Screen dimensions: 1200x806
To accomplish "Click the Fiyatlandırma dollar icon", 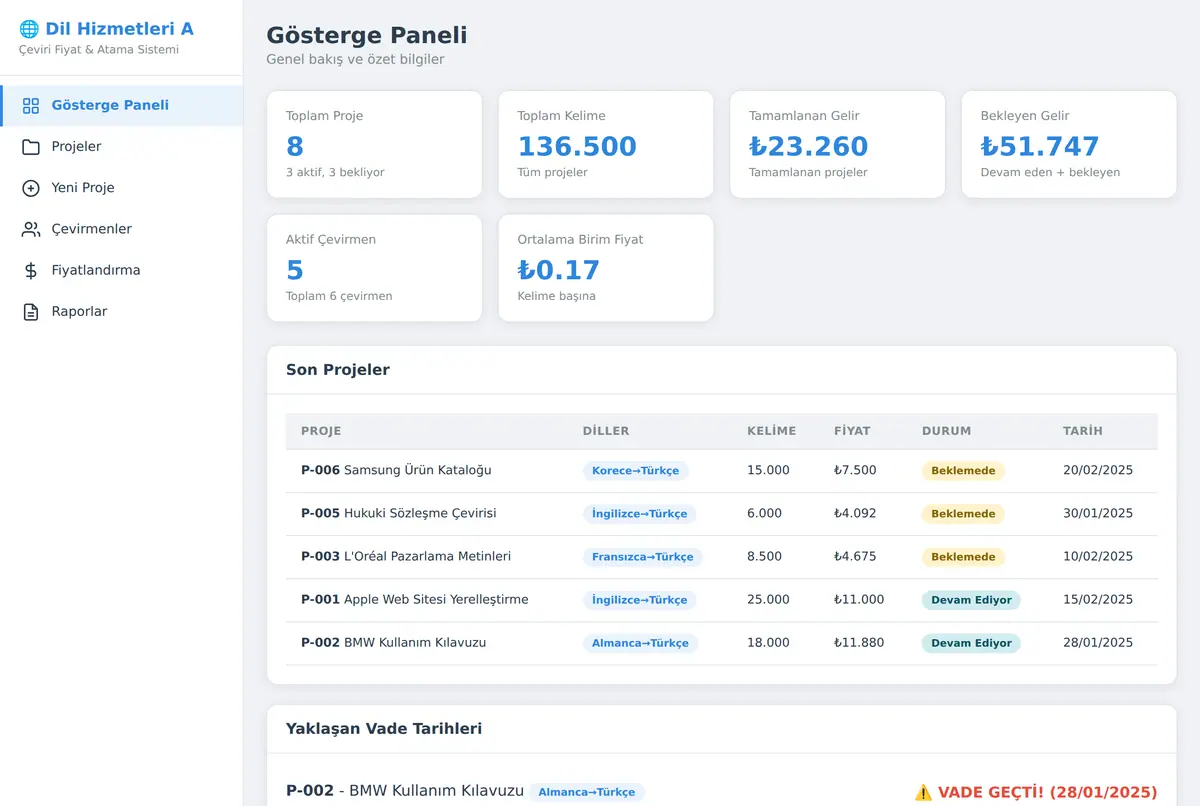I will coord(31,270).
